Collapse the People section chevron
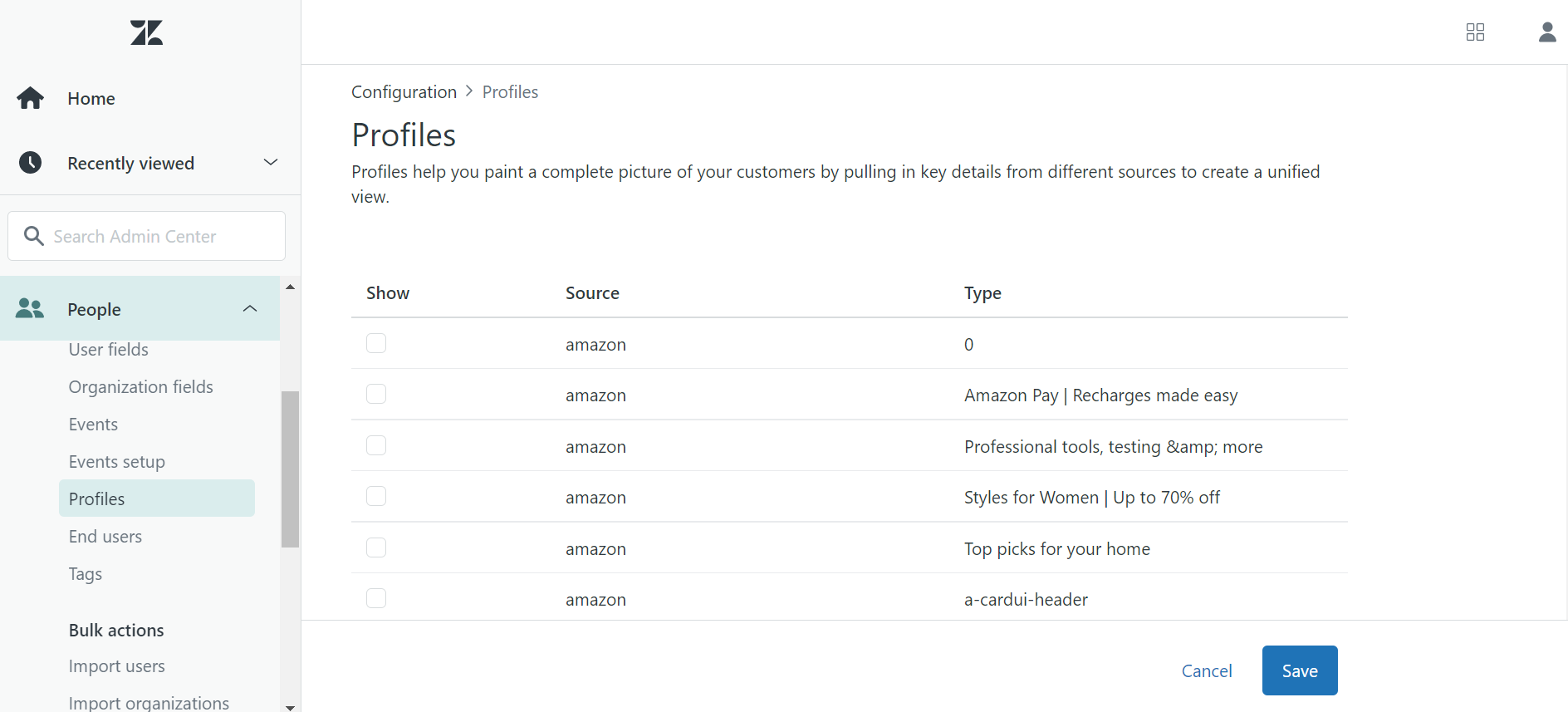 tap(250, 309)
